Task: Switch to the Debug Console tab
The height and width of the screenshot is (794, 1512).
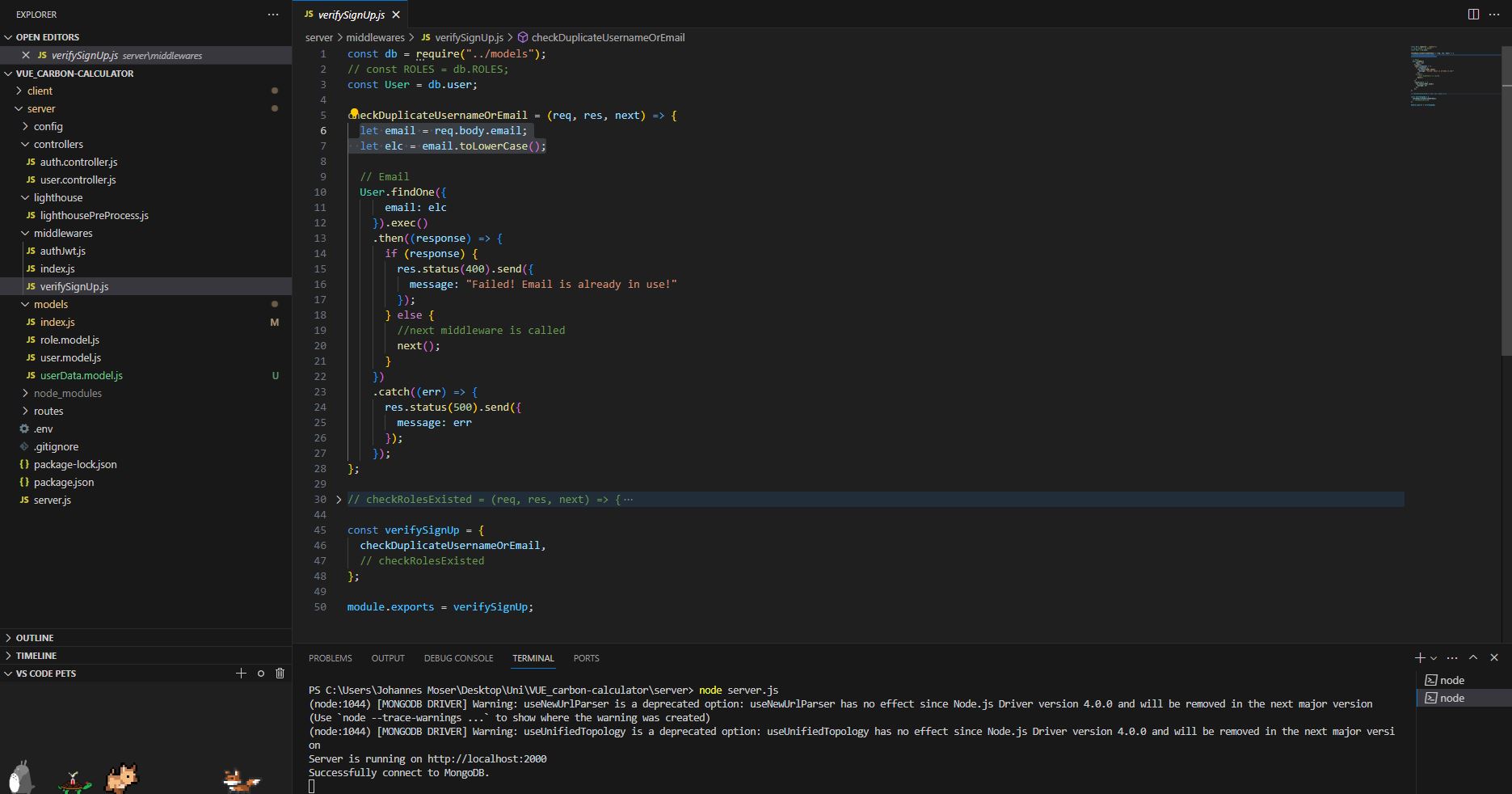Action: point(458,658)
